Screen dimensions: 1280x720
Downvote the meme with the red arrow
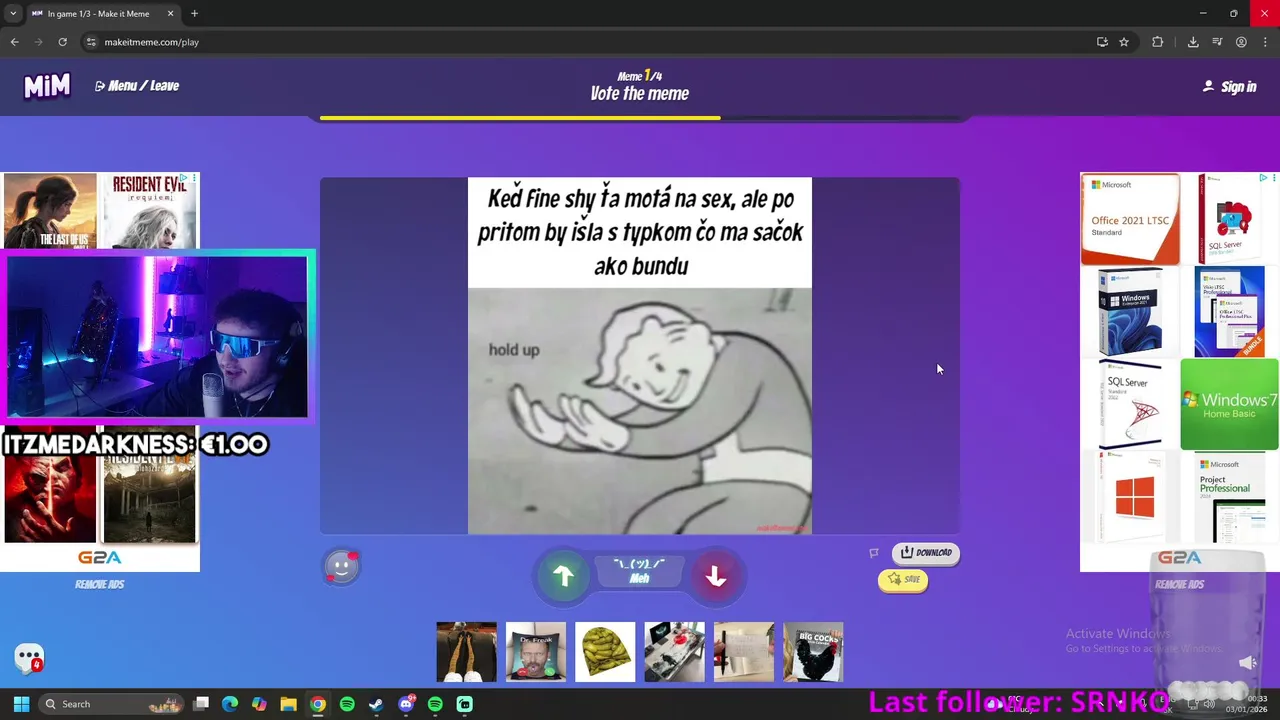pyautogui.click(x=715, y=576)
